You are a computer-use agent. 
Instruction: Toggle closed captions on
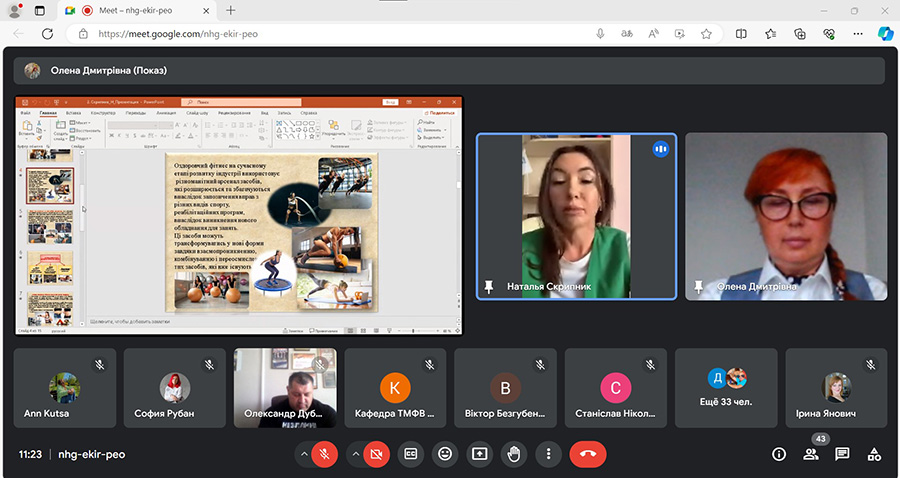point(410,454)
